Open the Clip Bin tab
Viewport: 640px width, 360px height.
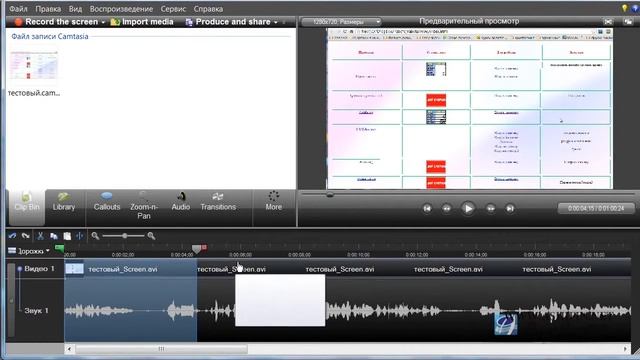coord(27,207)
